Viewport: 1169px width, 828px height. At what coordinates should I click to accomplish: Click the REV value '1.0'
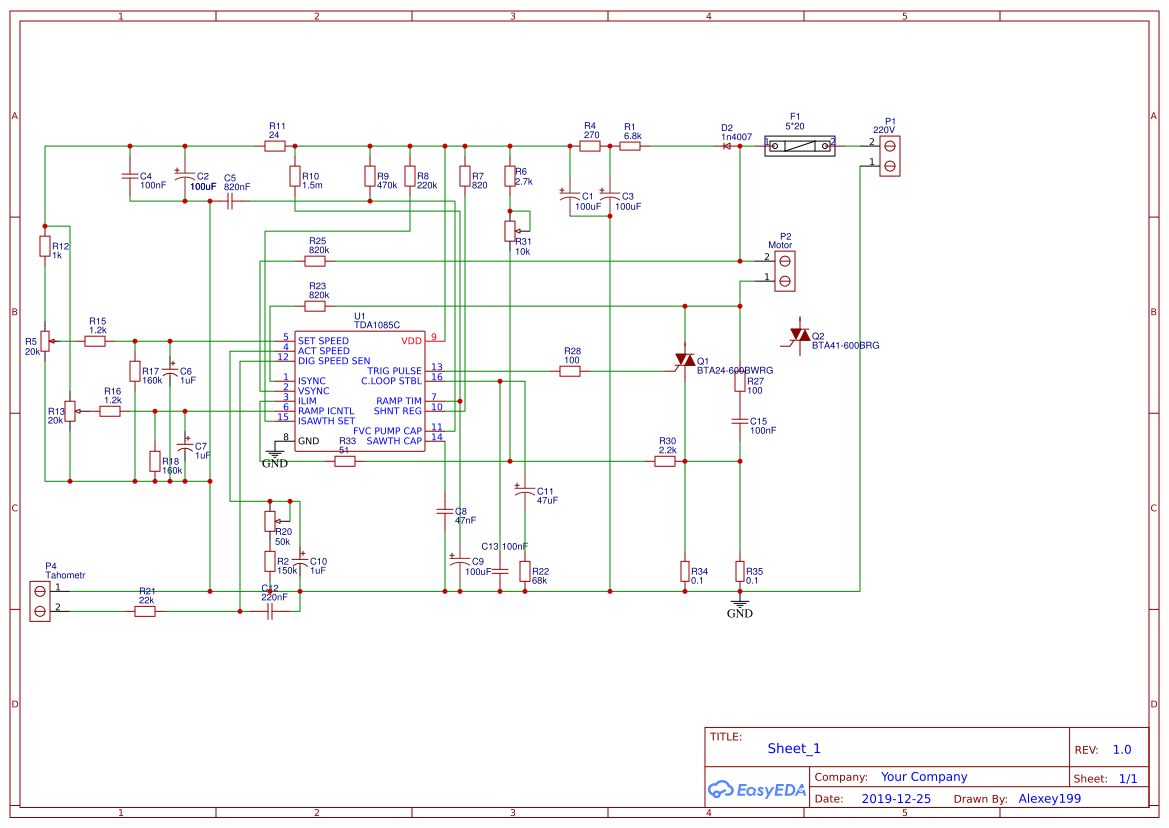[1122, 750]
